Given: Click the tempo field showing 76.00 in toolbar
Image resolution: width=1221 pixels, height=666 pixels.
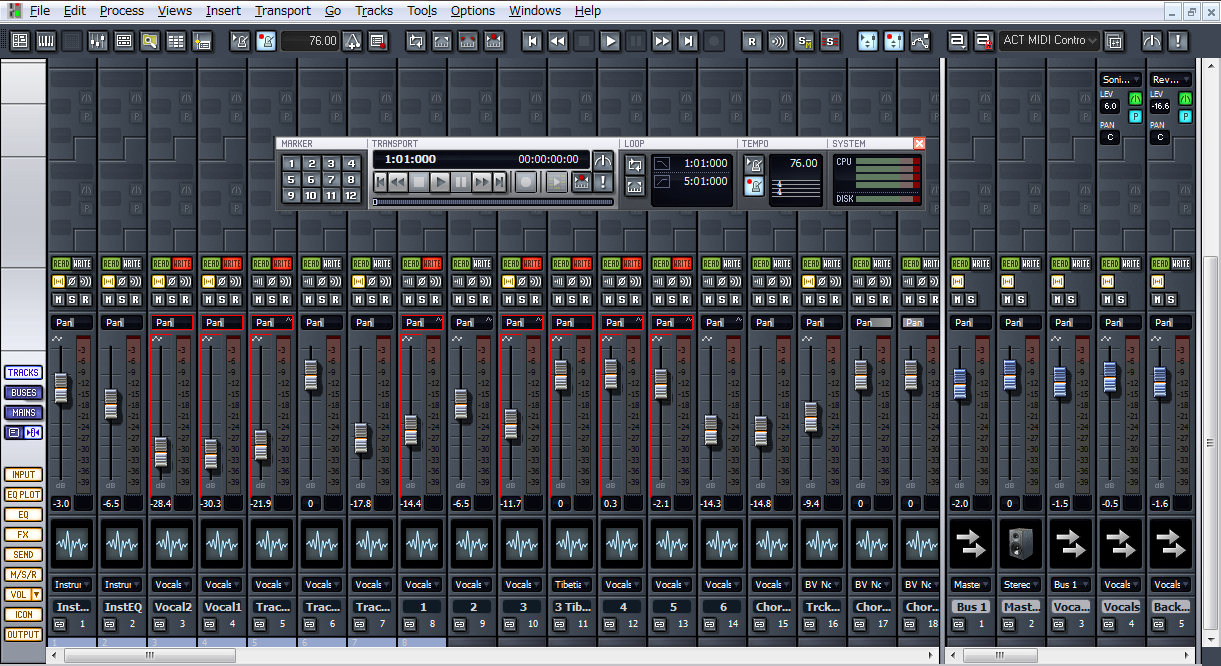Looking at the screenshot, I should click(x=311, y=41).
